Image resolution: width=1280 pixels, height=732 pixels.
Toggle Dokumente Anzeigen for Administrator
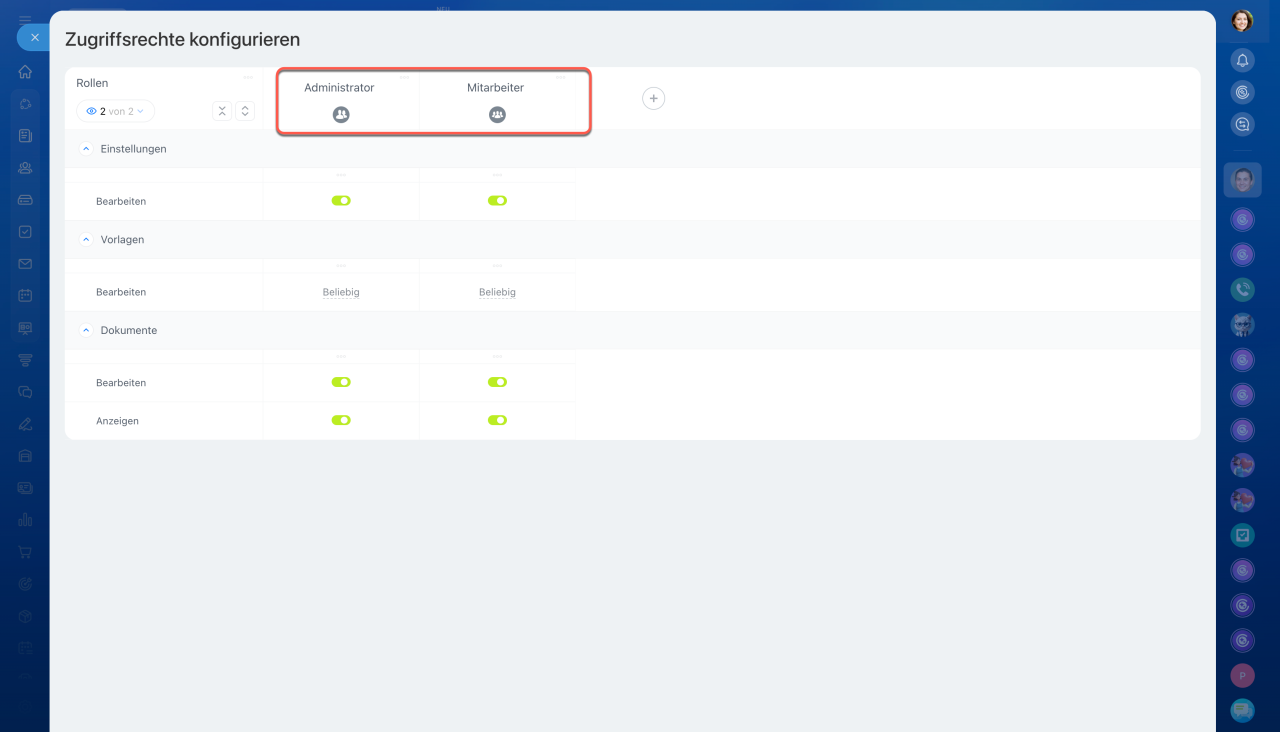tap(341, 420)
